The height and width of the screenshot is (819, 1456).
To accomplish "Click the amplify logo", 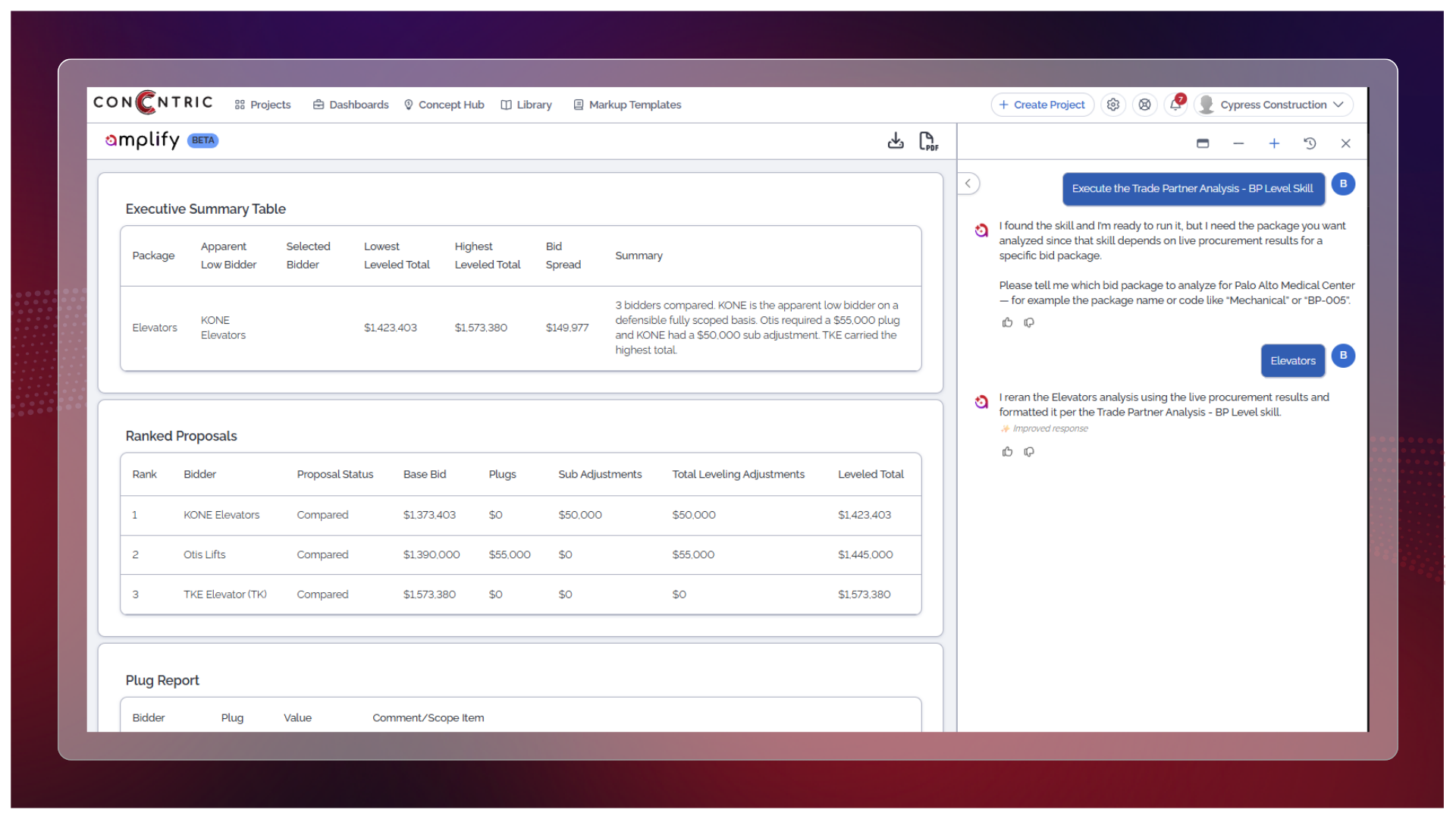I will [143, 140].
